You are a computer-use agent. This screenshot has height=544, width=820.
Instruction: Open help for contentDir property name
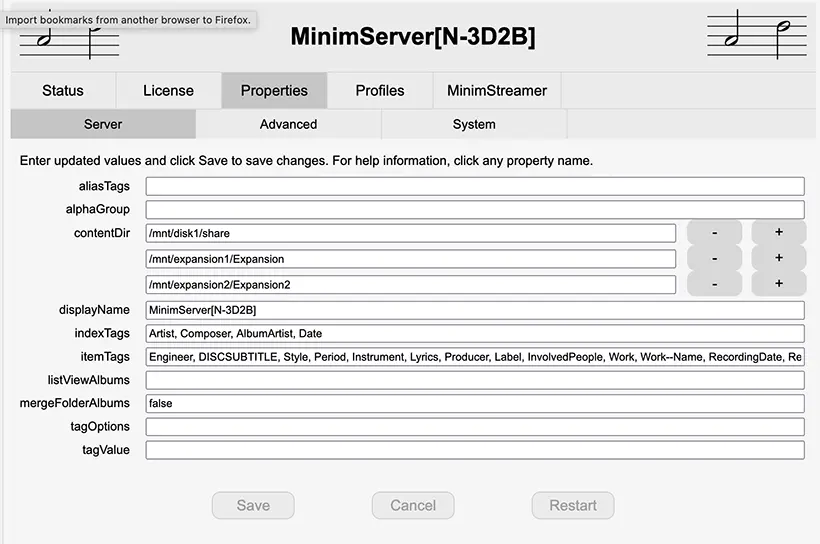[x=102, y=233]
